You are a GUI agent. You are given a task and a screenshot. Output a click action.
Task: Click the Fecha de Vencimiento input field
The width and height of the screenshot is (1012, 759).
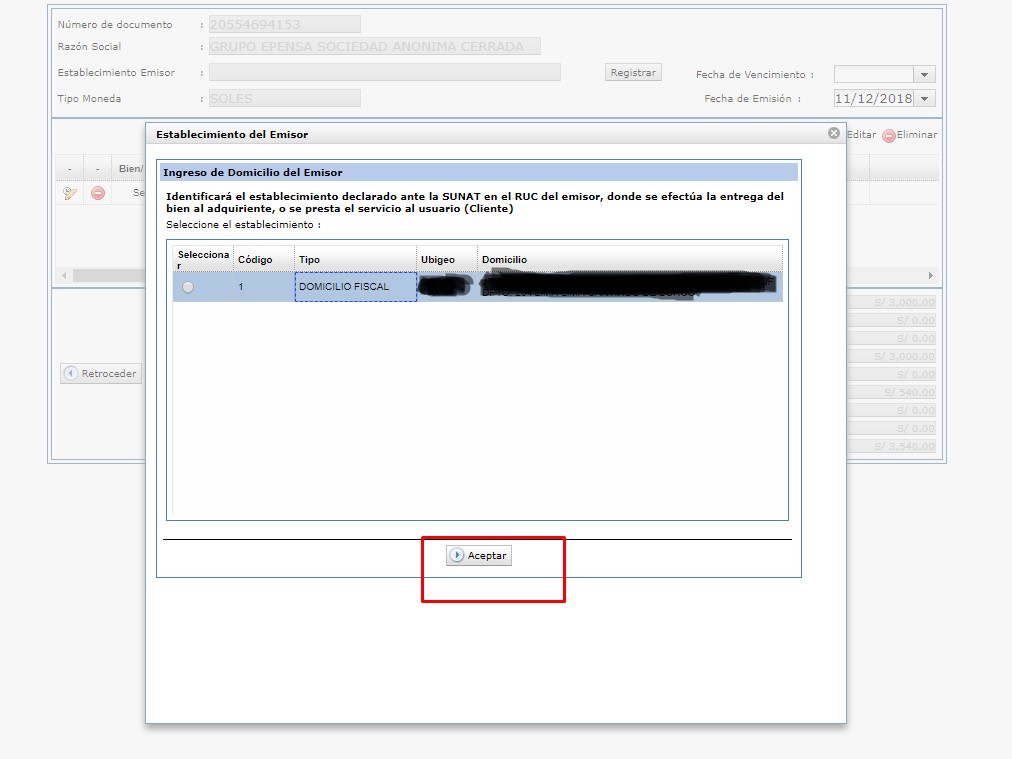tap(873, 75)
